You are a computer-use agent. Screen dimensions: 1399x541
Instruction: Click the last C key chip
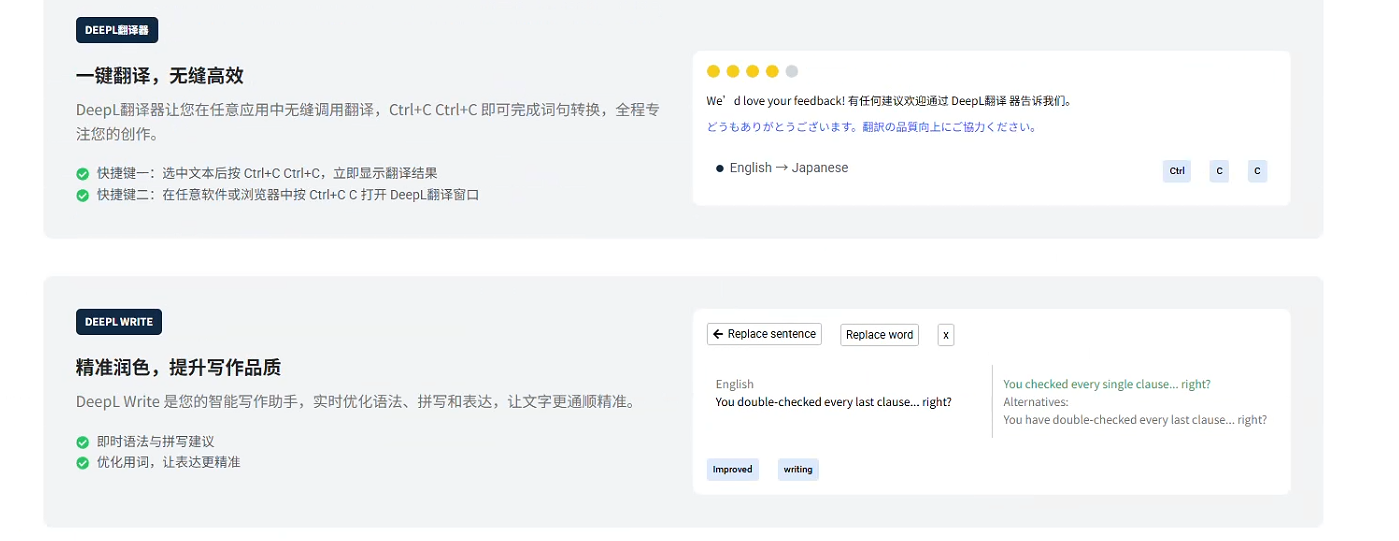coord(1257,171)
